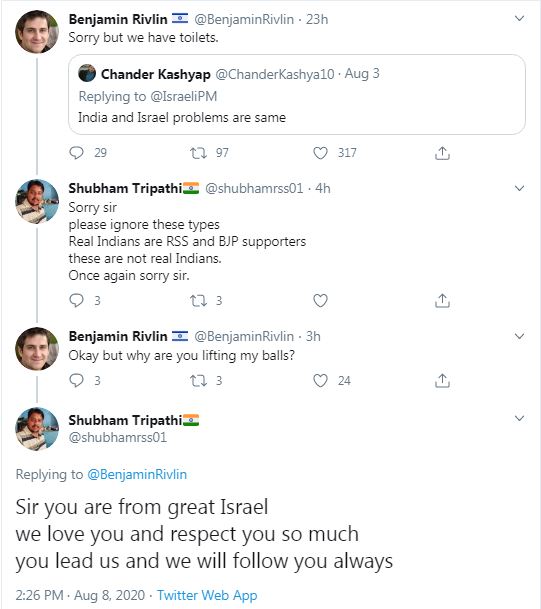Viewport: 541px width, 609px height.
Task: Reply to the 'Okay but why' tweet
Action: (76, 380)
